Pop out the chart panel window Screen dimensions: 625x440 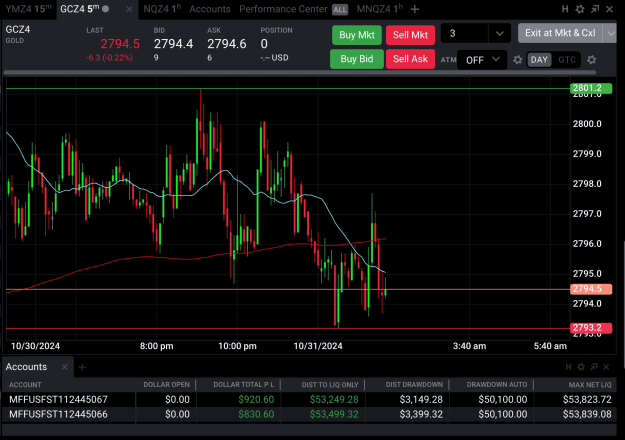[x=595, y=9]
